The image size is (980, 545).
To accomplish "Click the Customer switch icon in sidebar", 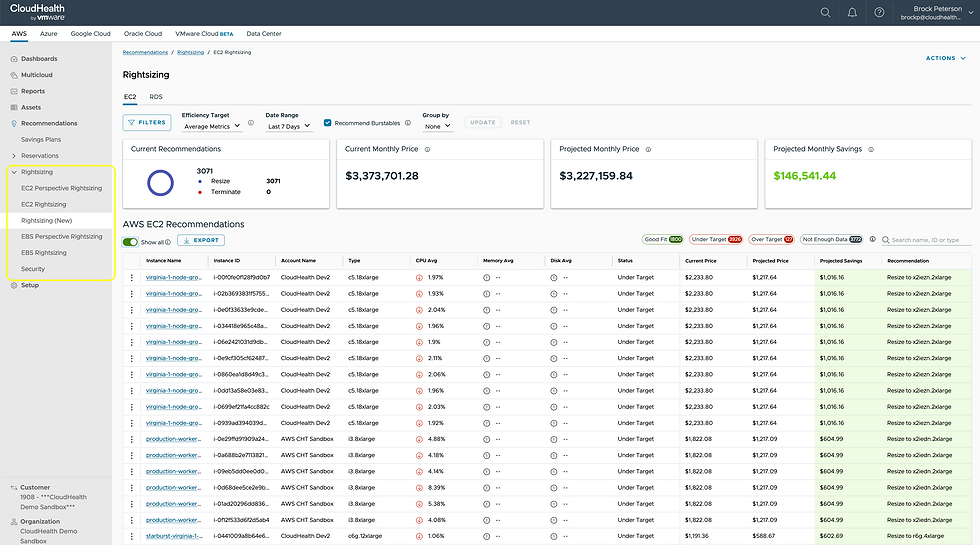I will click(x=14, y=488).
